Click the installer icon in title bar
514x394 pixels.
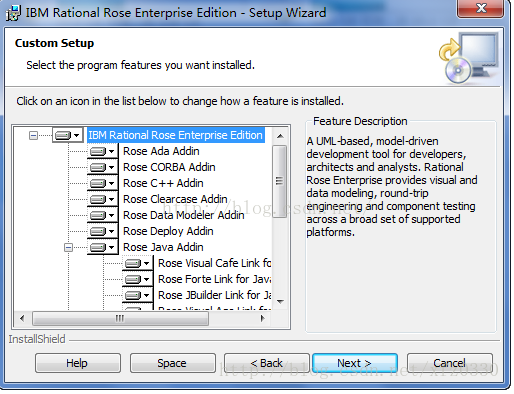(13, 13)
